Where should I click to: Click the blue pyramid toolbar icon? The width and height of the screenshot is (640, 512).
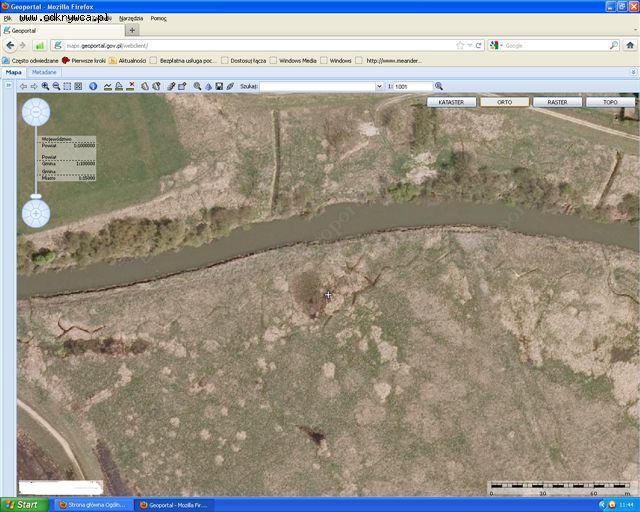[209, 86]
